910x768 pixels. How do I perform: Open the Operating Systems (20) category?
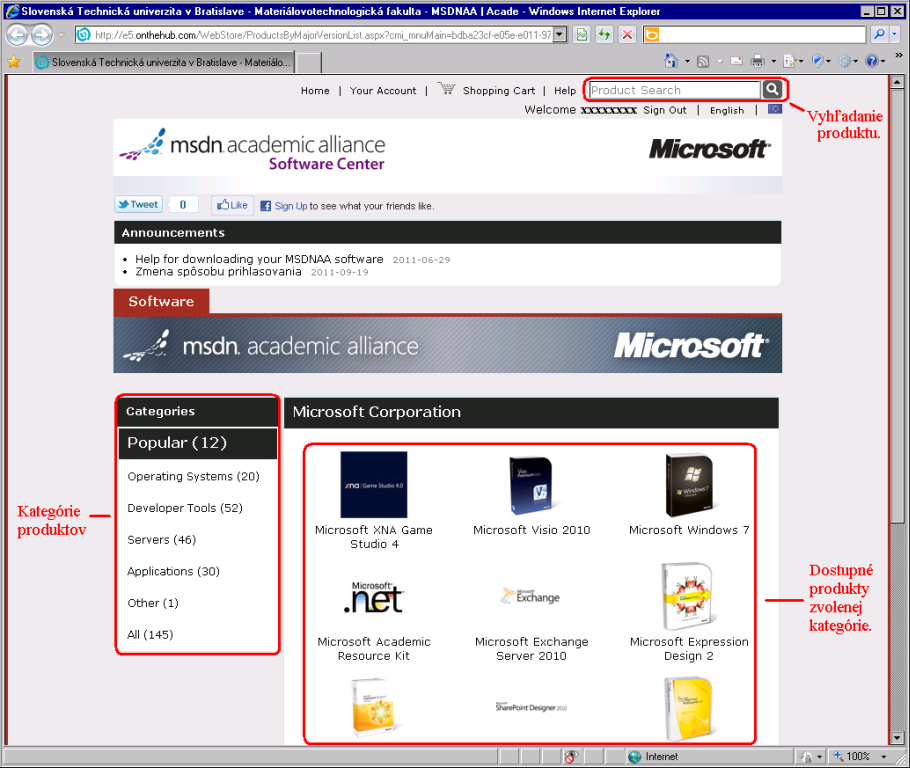coord(193,477)
